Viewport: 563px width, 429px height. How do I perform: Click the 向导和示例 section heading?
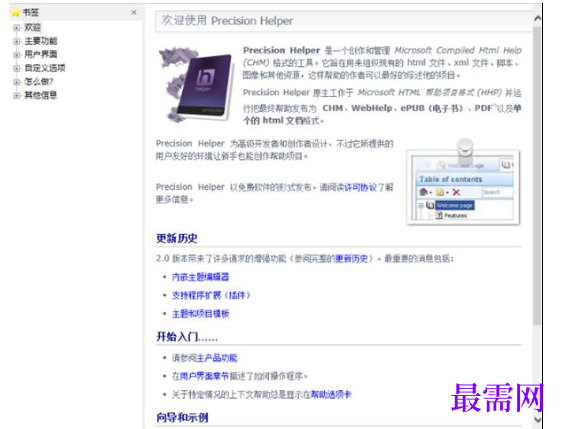coord(182,418)
